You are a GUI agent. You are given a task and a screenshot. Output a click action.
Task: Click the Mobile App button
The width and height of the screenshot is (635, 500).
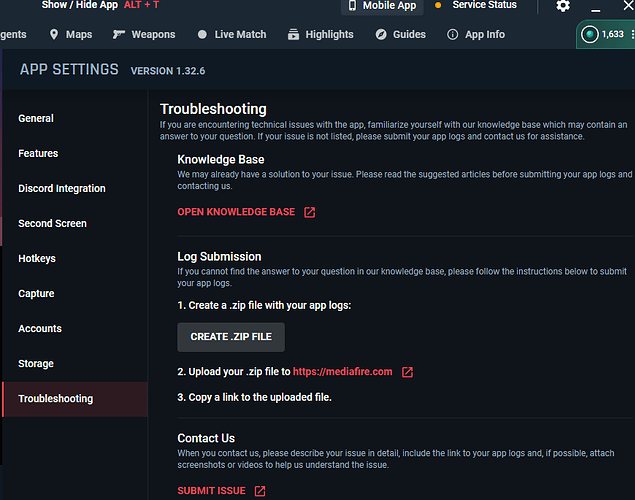382,6
